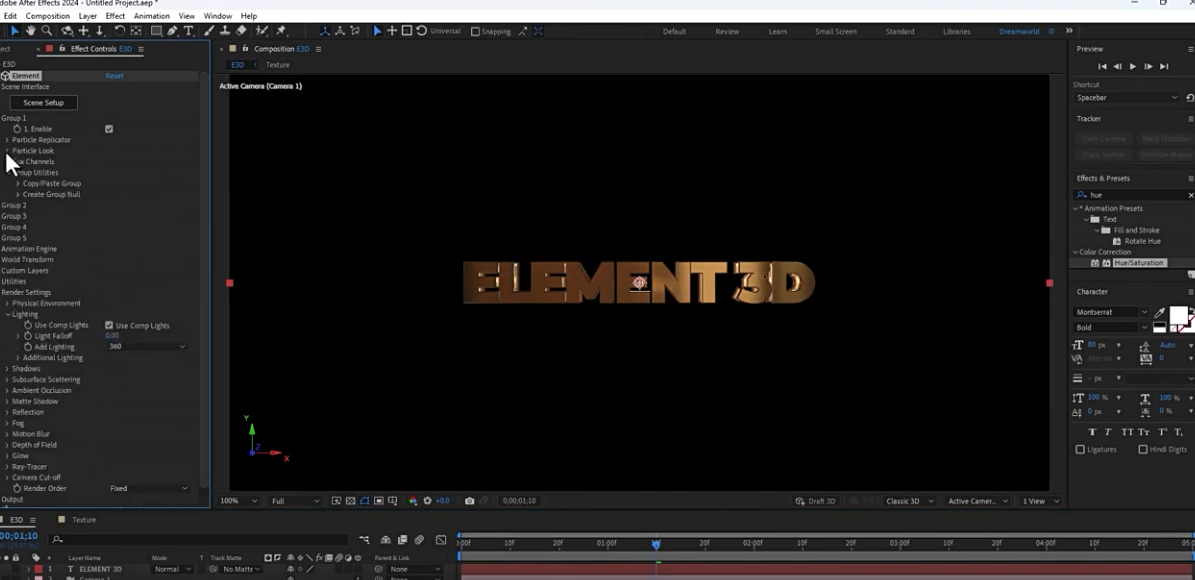
Task: Toggle the Snapping checkbox
Action: tap(476, 31)
